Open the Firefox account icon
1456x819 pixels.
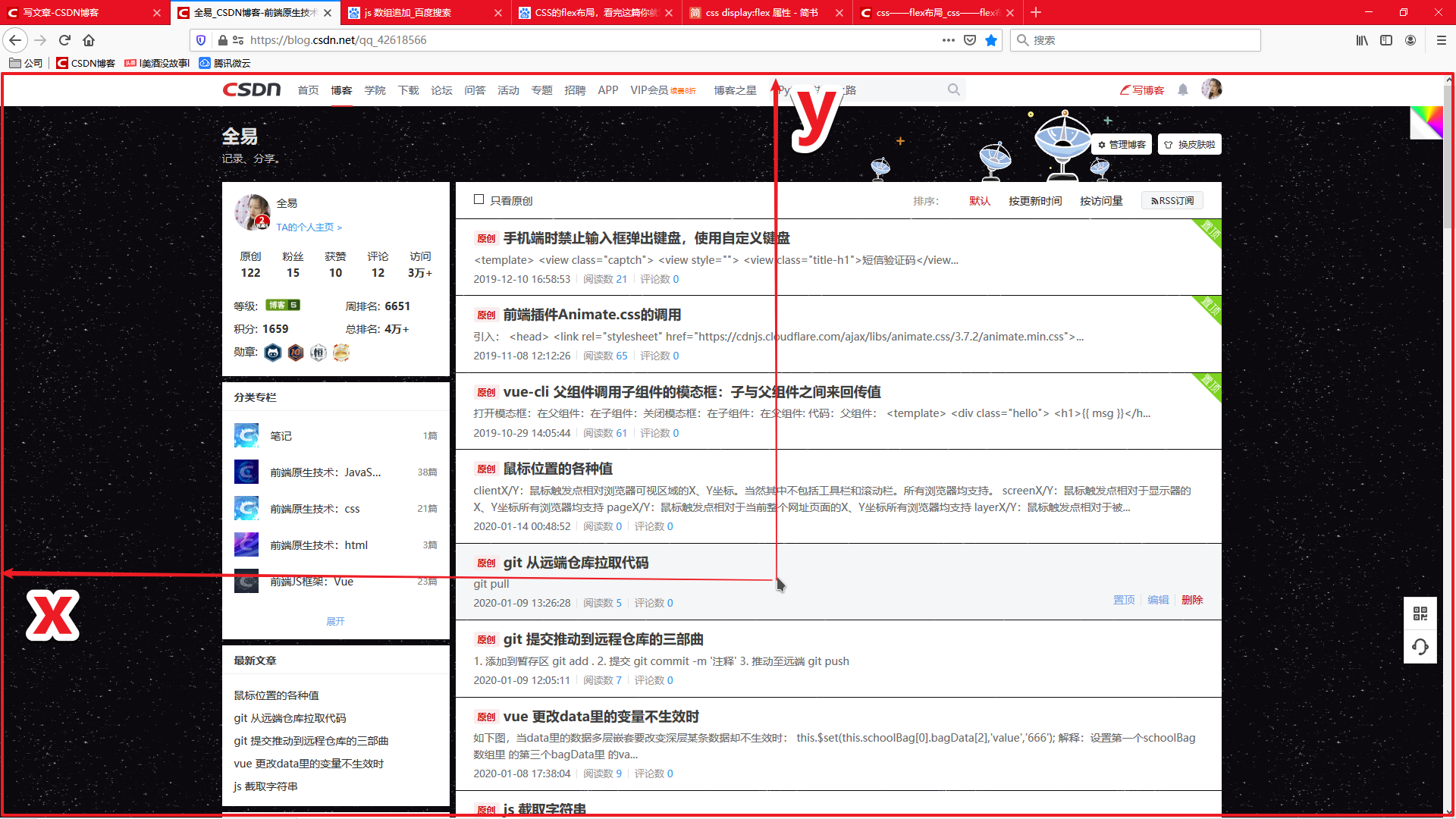click(1410, 40)
